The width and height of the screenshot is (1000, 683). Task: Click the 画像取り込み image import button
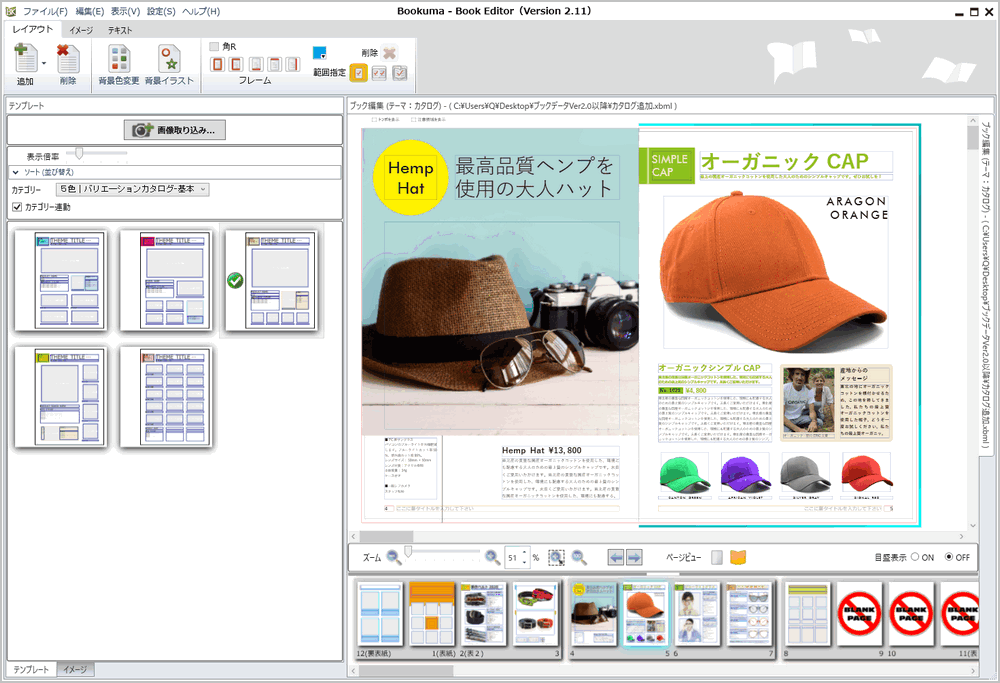[x=174, y=130]
